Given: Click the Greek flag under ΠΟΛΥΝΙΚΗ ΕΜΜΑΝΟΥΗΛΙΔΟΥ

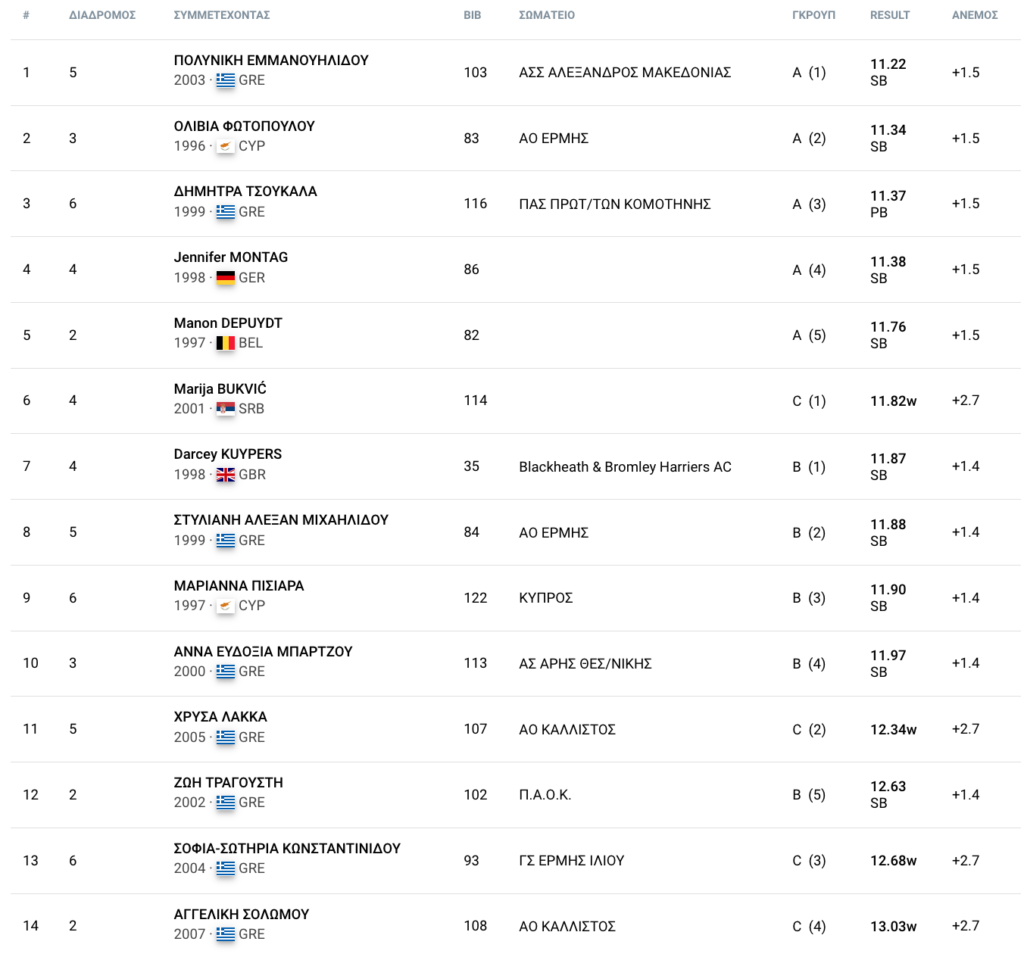Looking at the screenshot, I should (x=225, y=80).
